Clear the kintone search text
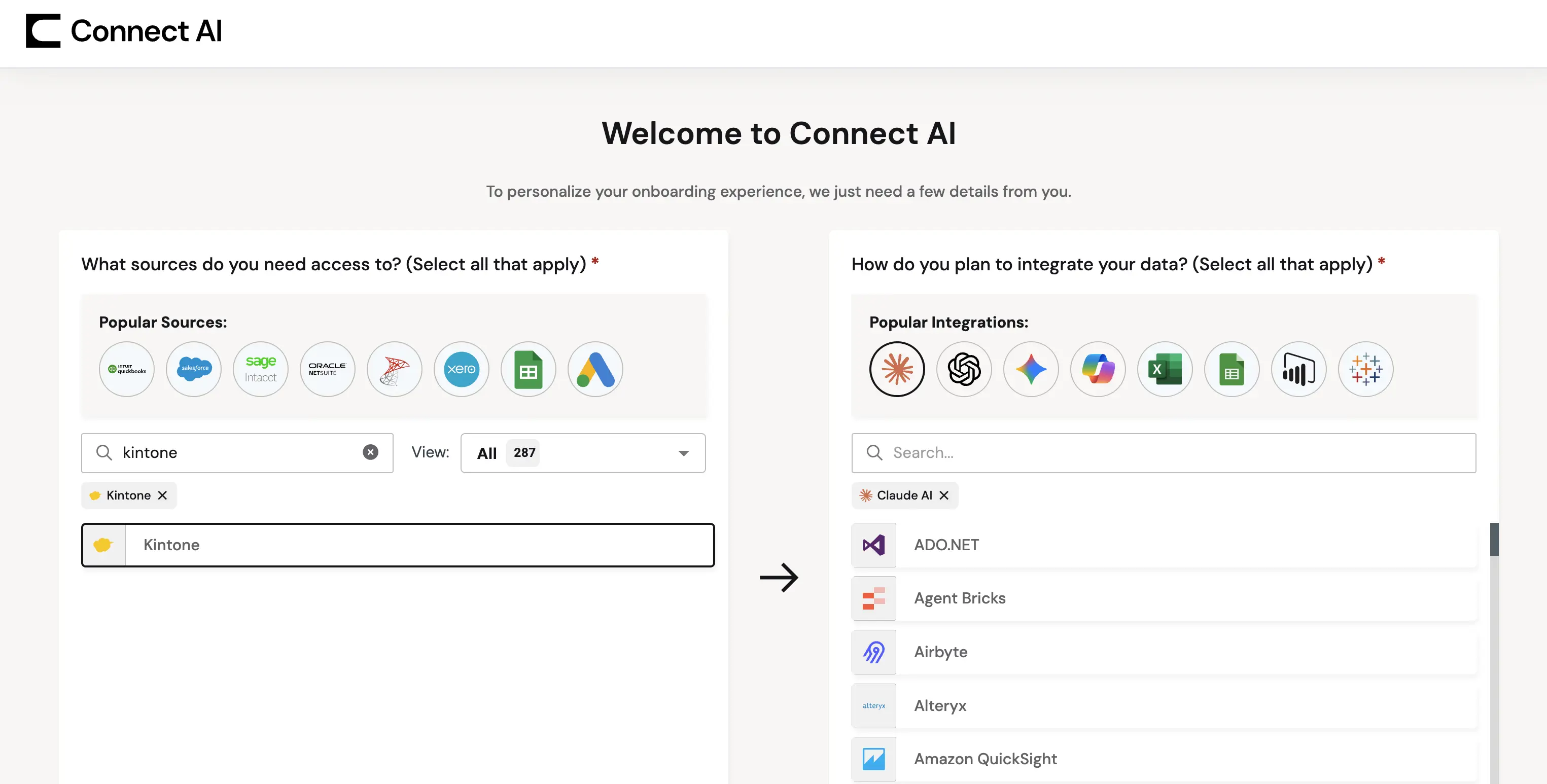Viewport: 1547px width, 784px height. click(371, 452)
